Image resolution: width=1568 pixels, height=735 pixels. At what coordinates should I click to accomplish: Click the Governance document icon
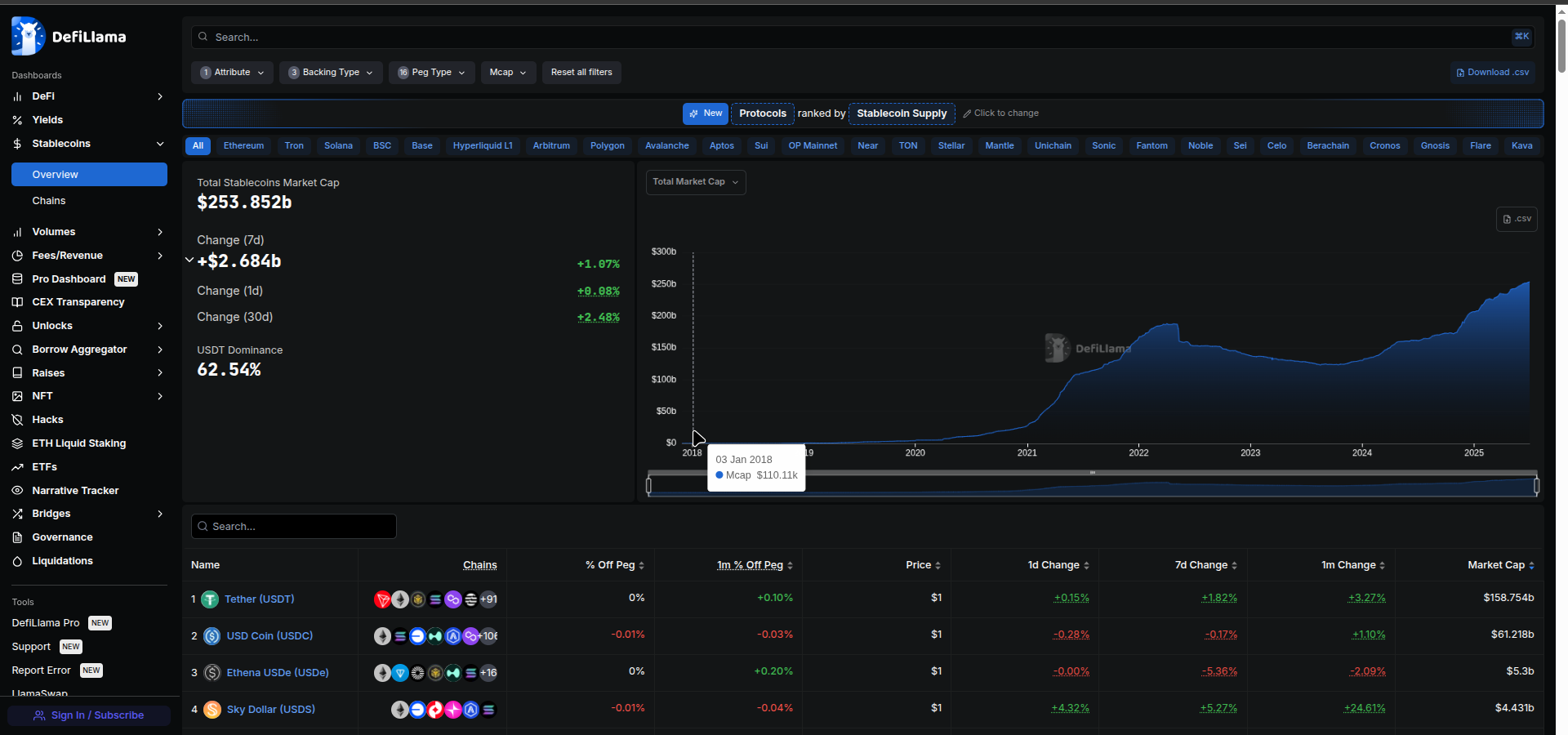point(17,537)
